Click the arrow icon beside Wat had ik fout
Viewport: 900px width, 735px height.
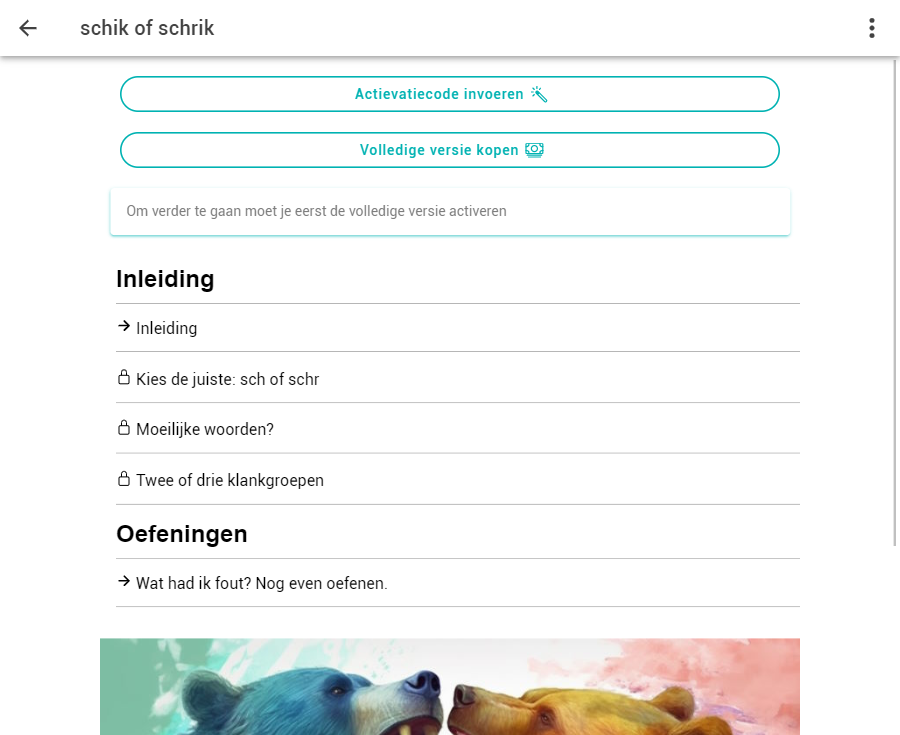pos(124,581)
